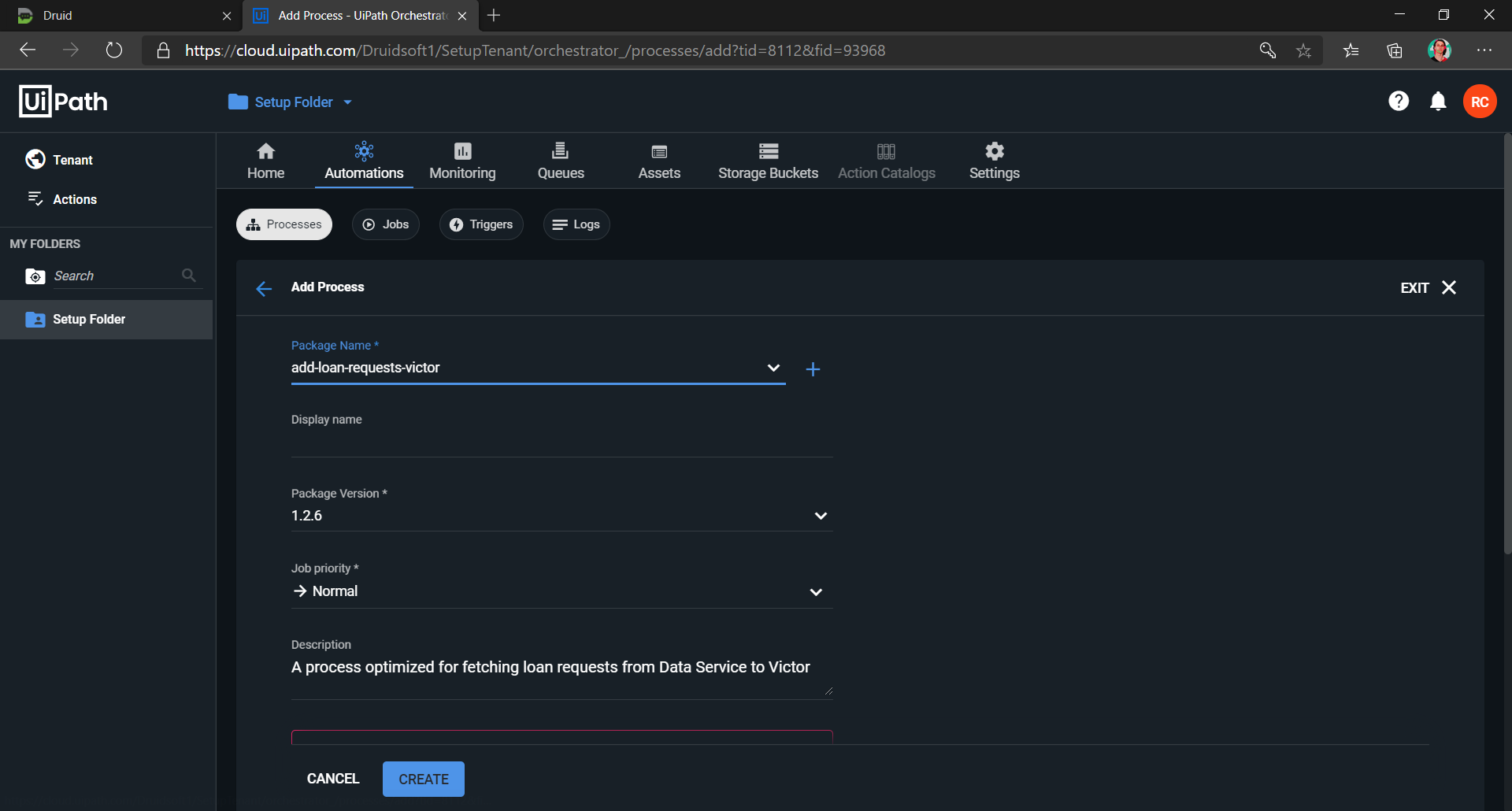Select the Processes pill button

coord(284,224)
